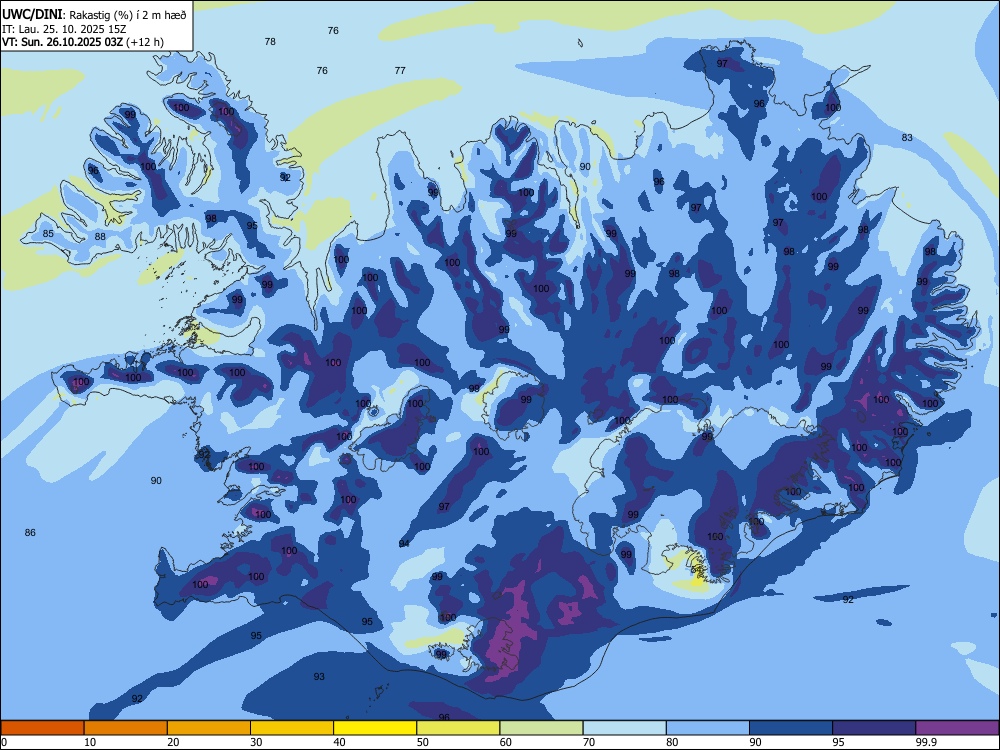Click the golden 30–40 legend swatch
The height and width of the screenshot is (750, 1000).
tap(292, 728)
